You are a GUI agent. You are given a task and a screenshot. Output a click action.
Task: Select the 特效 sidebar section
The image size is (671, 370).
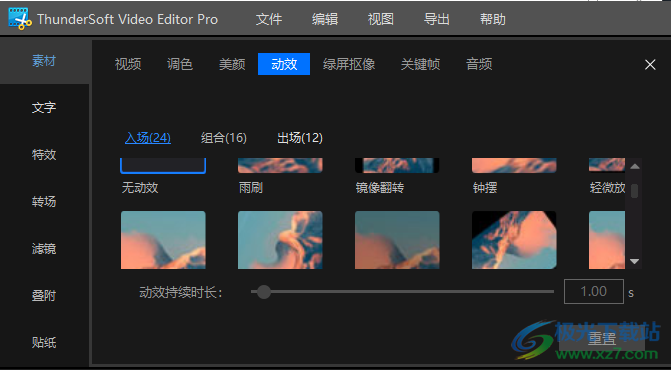click(44, 155)
